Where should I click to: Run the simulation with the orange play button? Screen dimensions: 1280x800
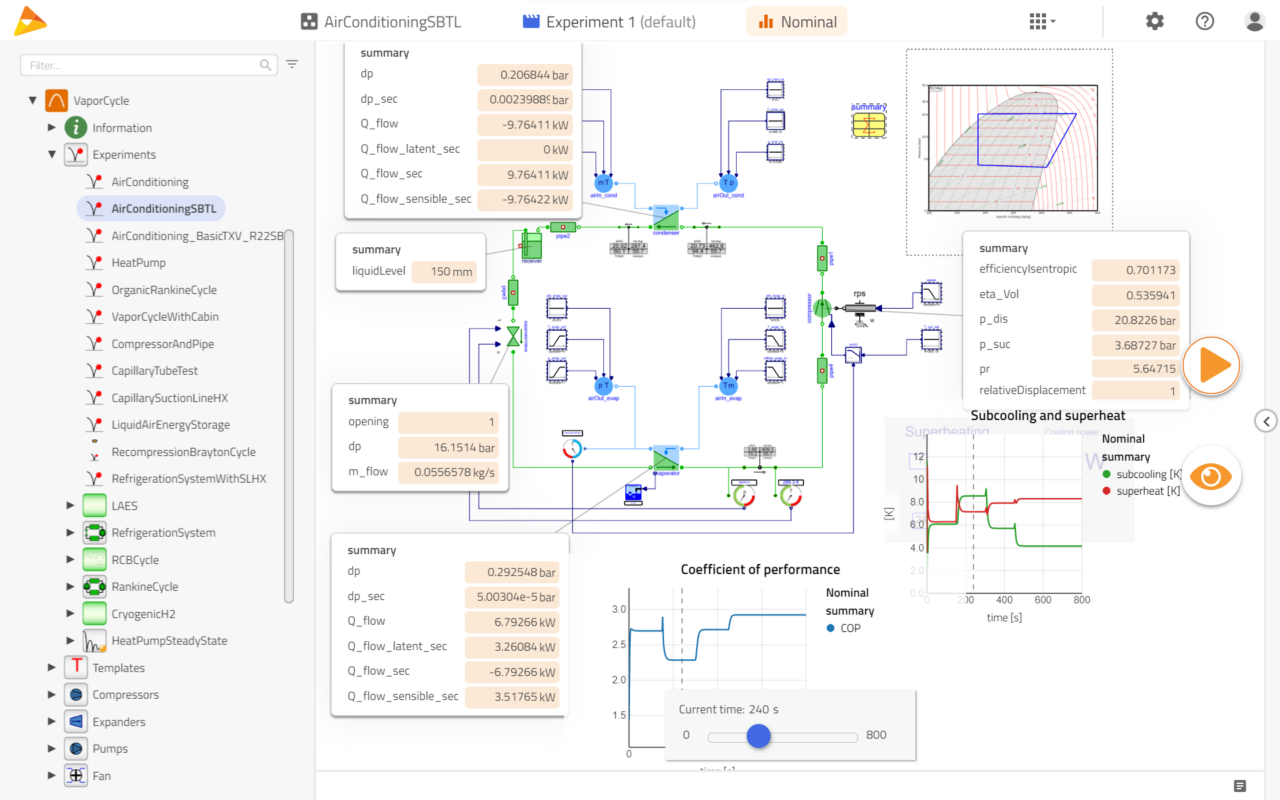point(1211,366)
